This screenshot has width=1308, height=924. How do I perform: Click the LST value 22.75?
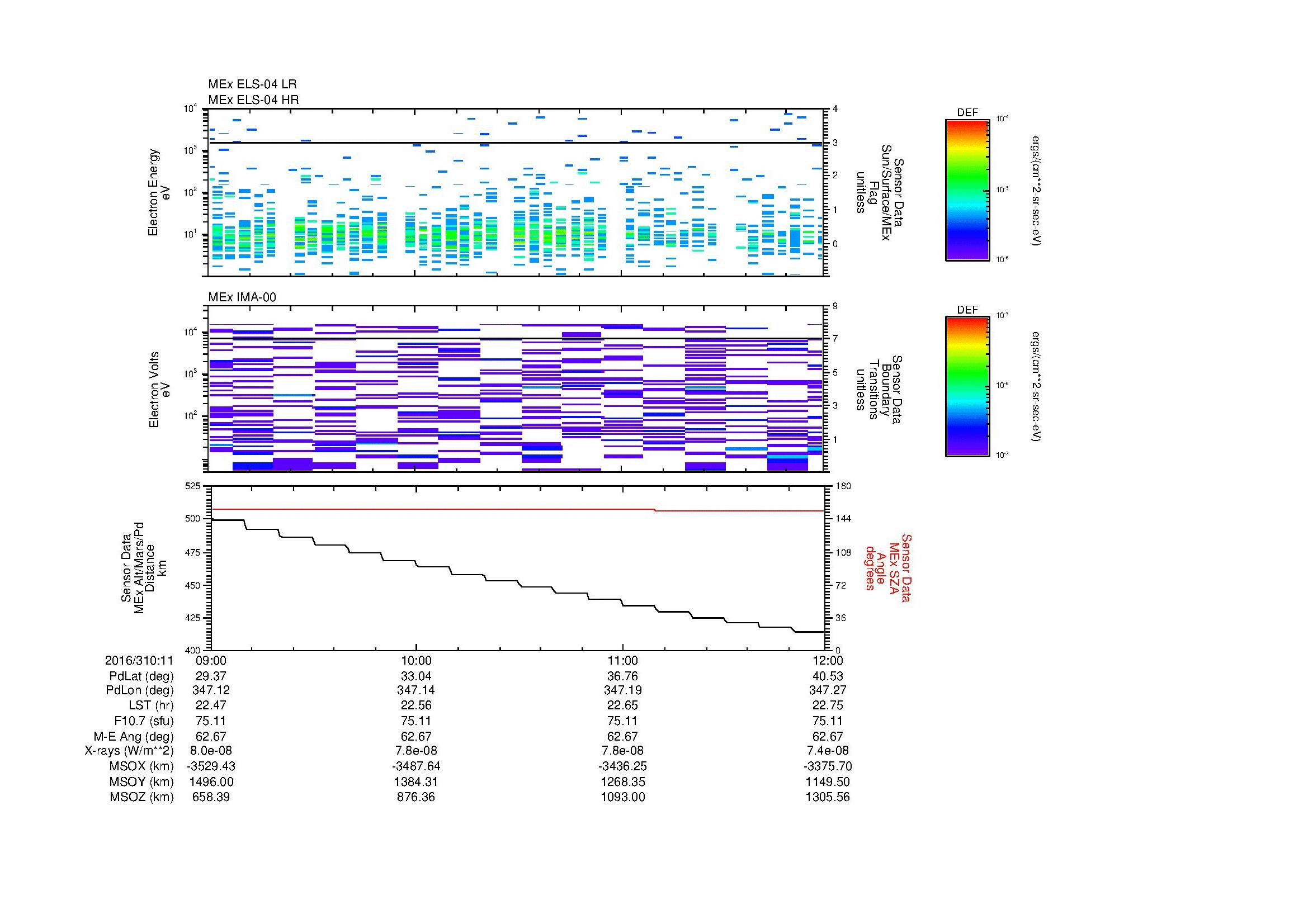pos(828,705)
